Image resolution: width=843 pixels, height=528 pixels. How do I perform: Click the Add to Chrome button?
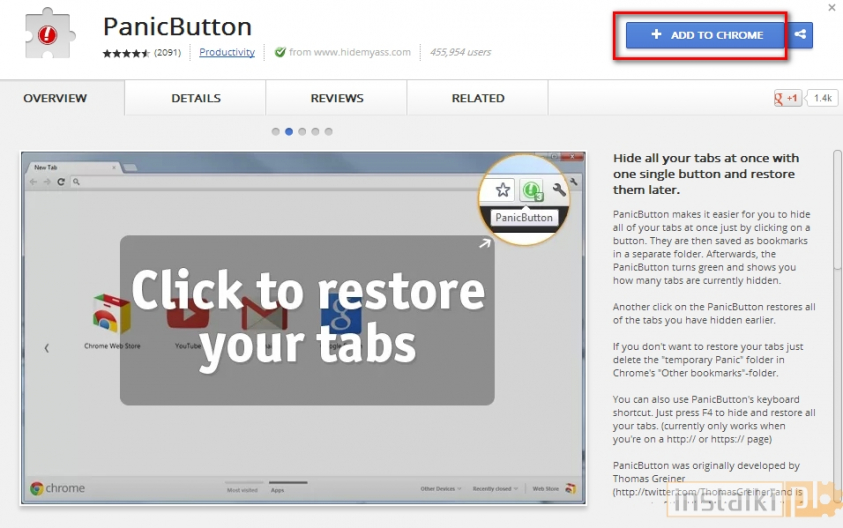[x=707, y=35]
